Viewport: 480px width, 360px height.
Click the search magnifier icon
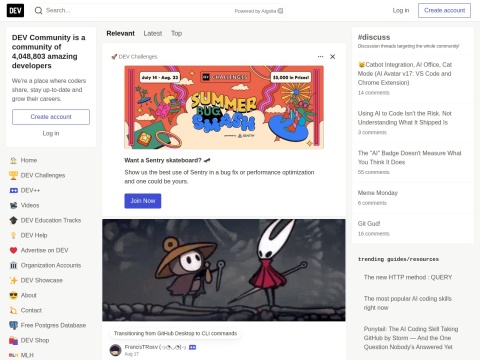point(39,11)
